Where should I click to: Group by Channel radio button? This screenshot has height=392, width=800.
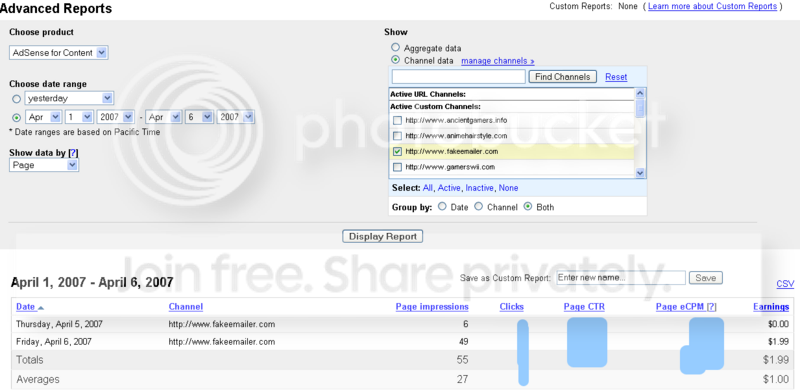(x=478, y=206)
